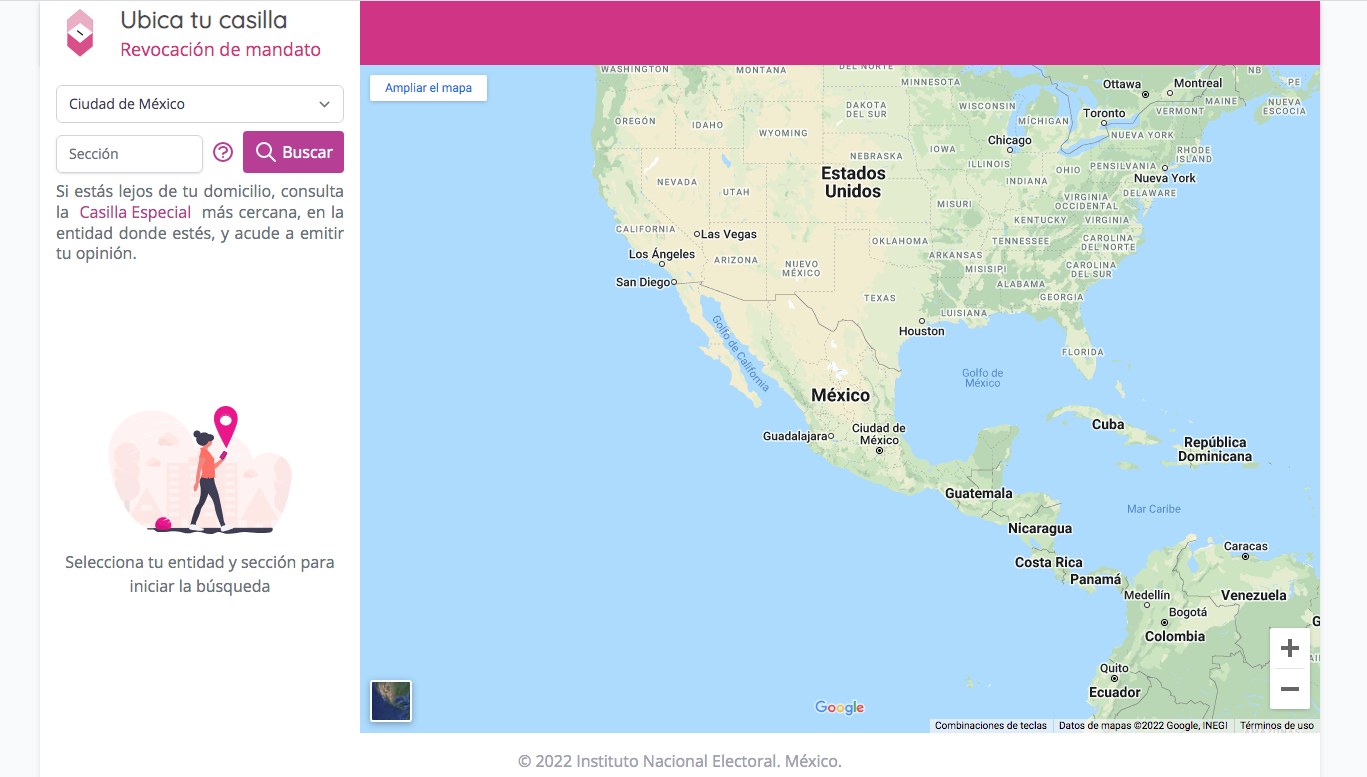Switch to satellite view thumbnail
The image size is (1367, 777).
[x=391, y=700]
